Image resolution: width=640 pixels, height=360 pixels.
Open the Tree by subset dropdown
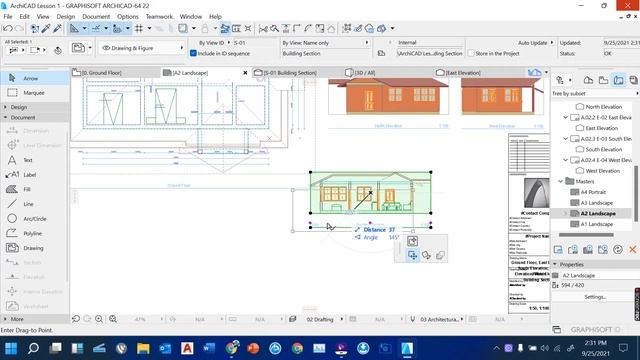pos(595,93)
